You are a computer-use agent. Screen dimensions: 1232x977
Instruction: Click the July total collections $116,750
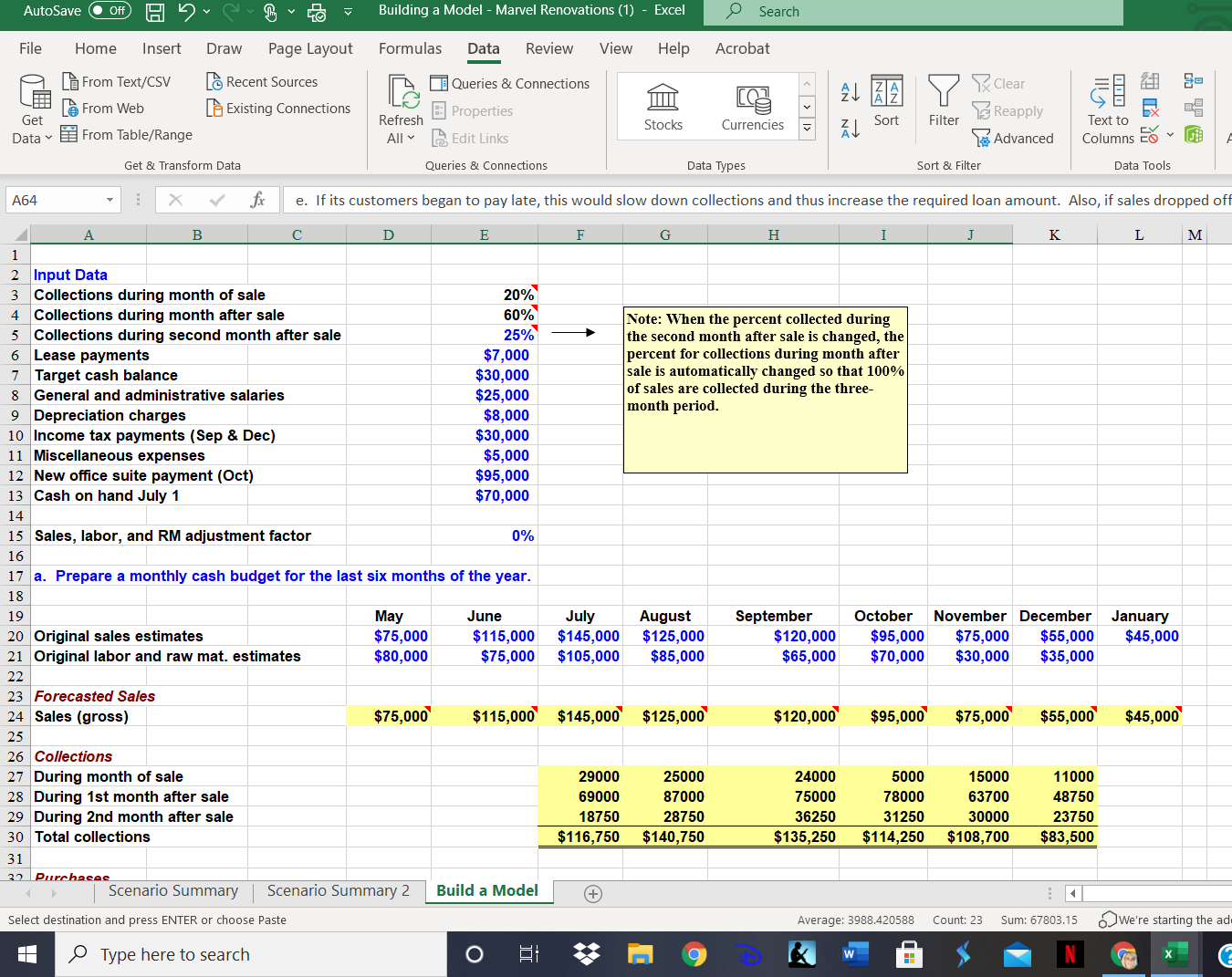point(580,837)
